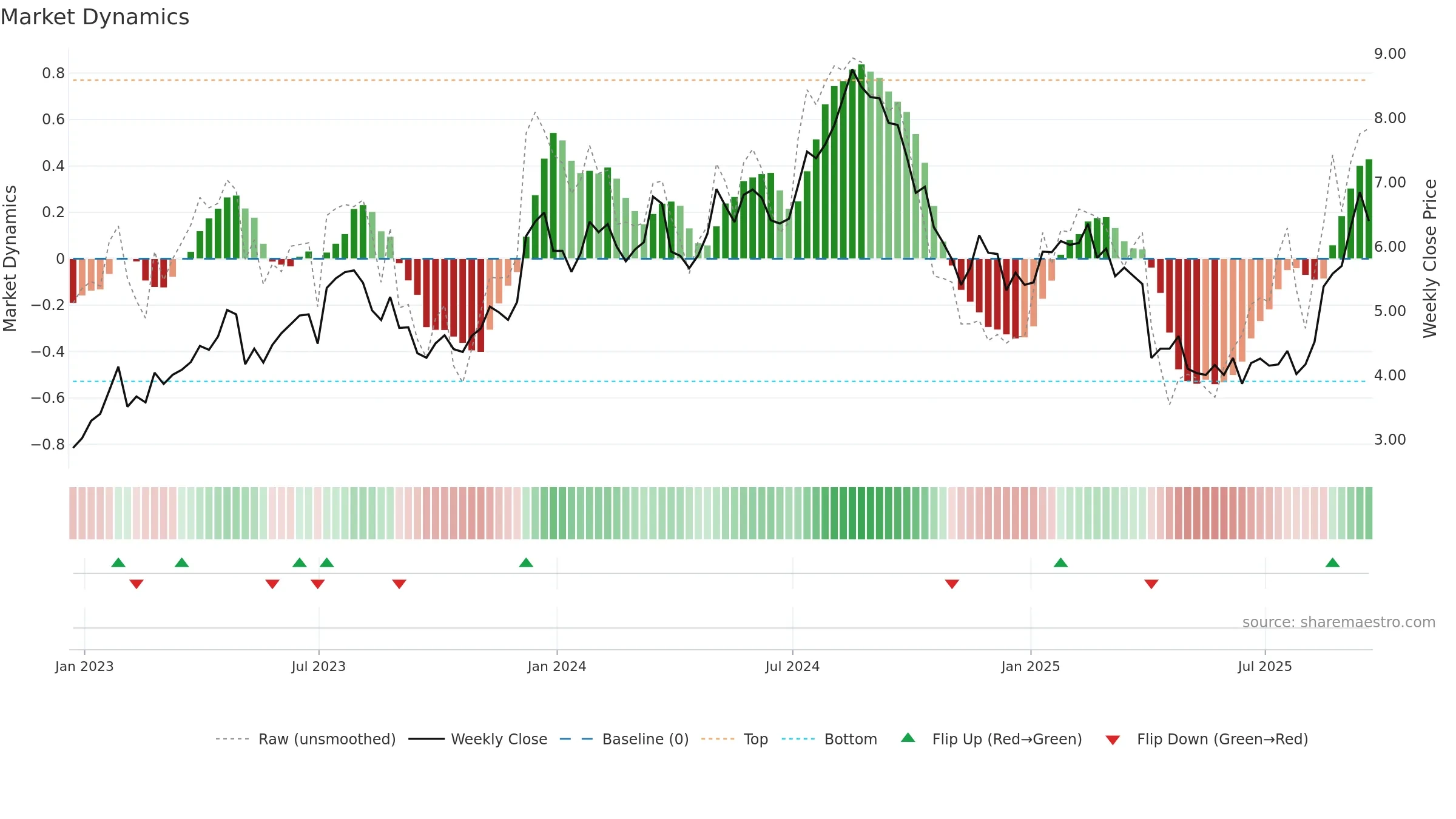Click the Weekly Close Price axis title
1456x819 pixels.
coord(1430,258)
